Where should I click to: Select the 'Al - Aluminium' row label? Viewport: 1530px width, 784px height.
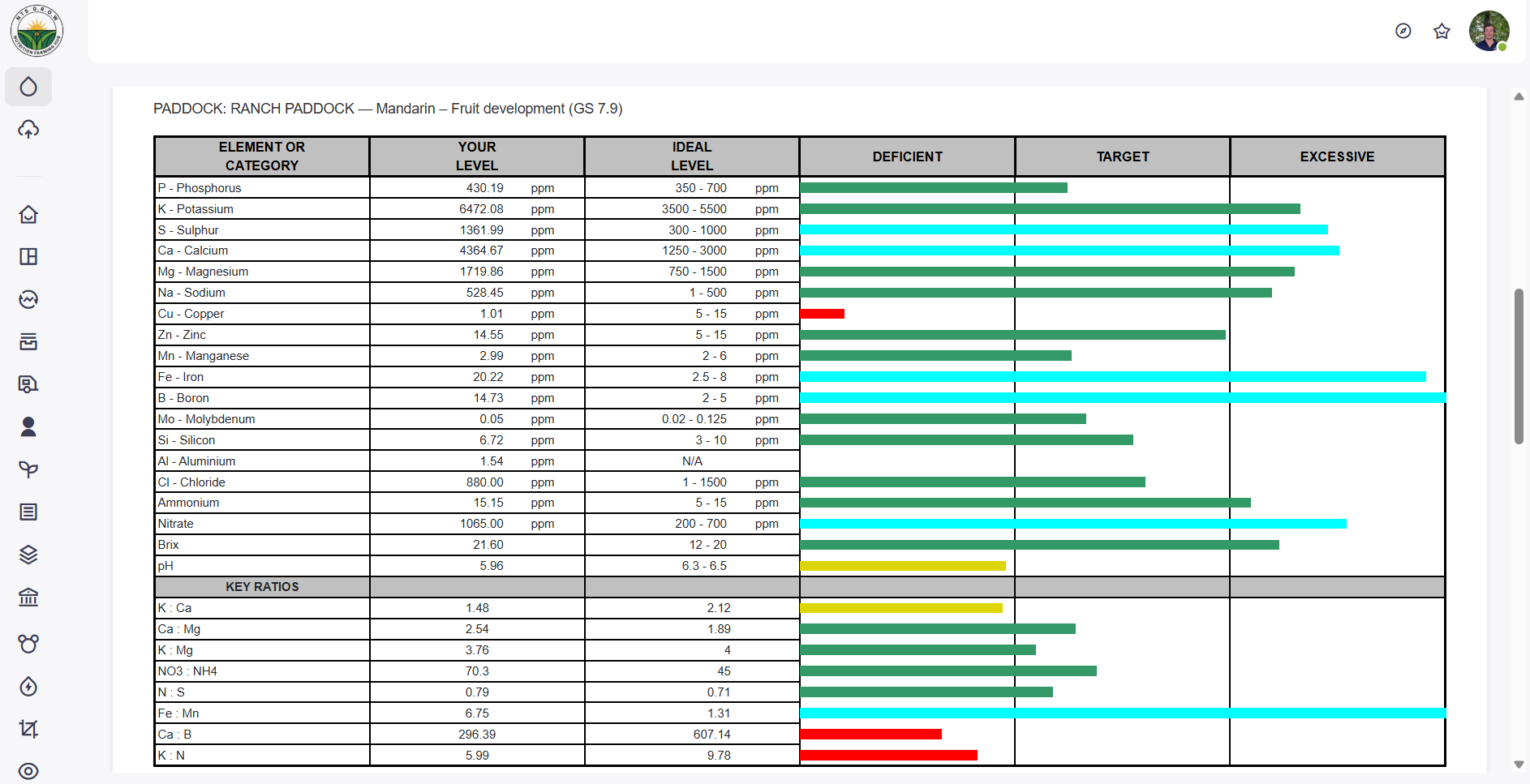196,461
